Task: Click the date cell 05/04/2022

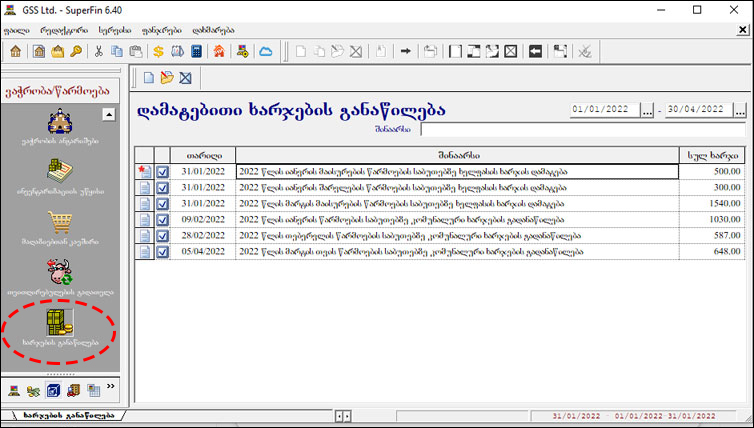Action: pyautogui.click(x=203, y=252)
